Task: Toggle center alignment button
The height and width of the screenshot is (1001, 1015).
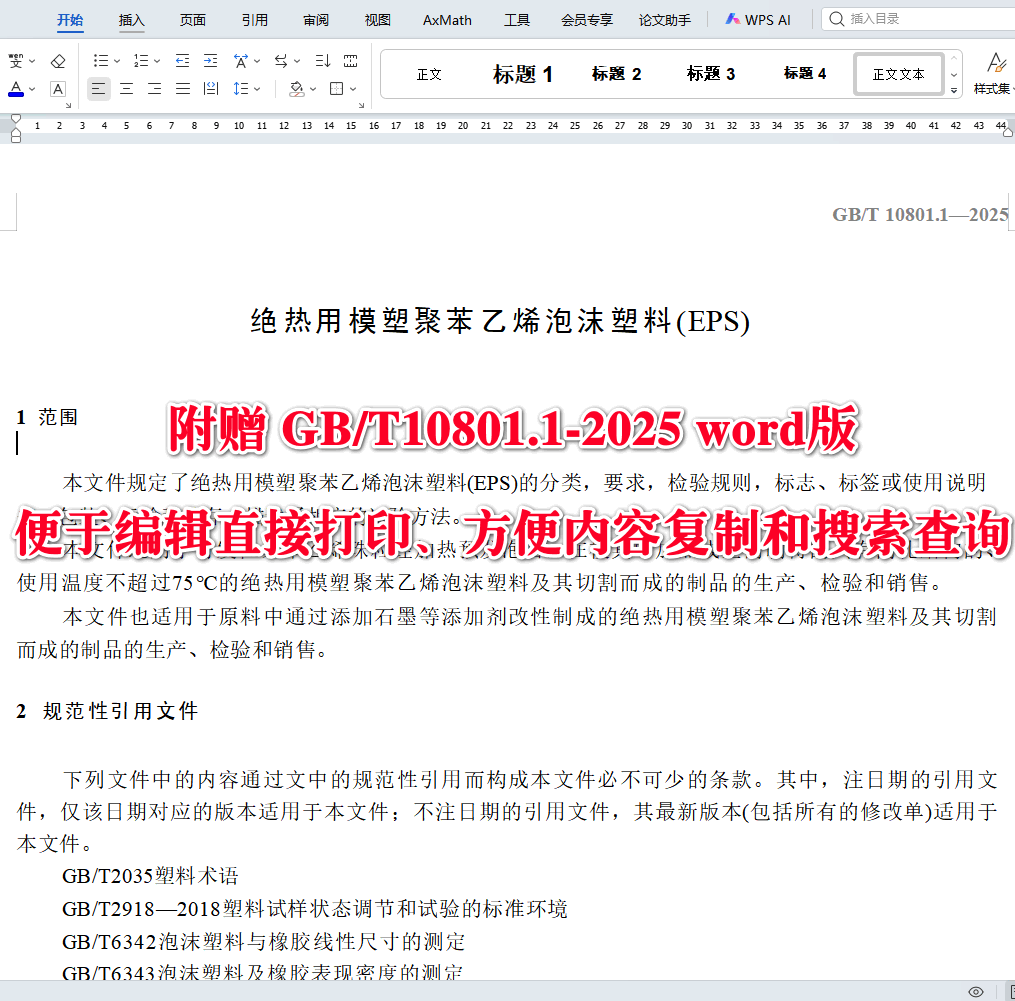Action: pyautogui.click(x=127, y=89)
